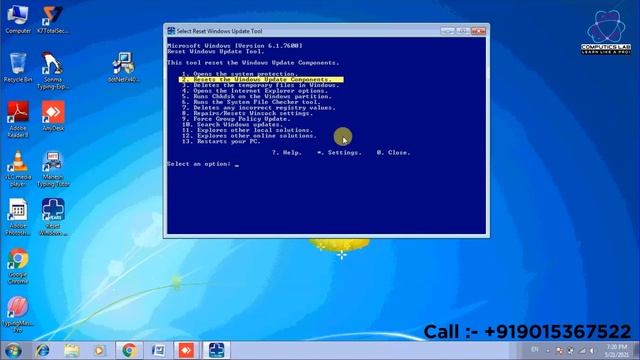Open Windows Media Player from the taskbar
The image size is (640, 360).
click(100, 351)
